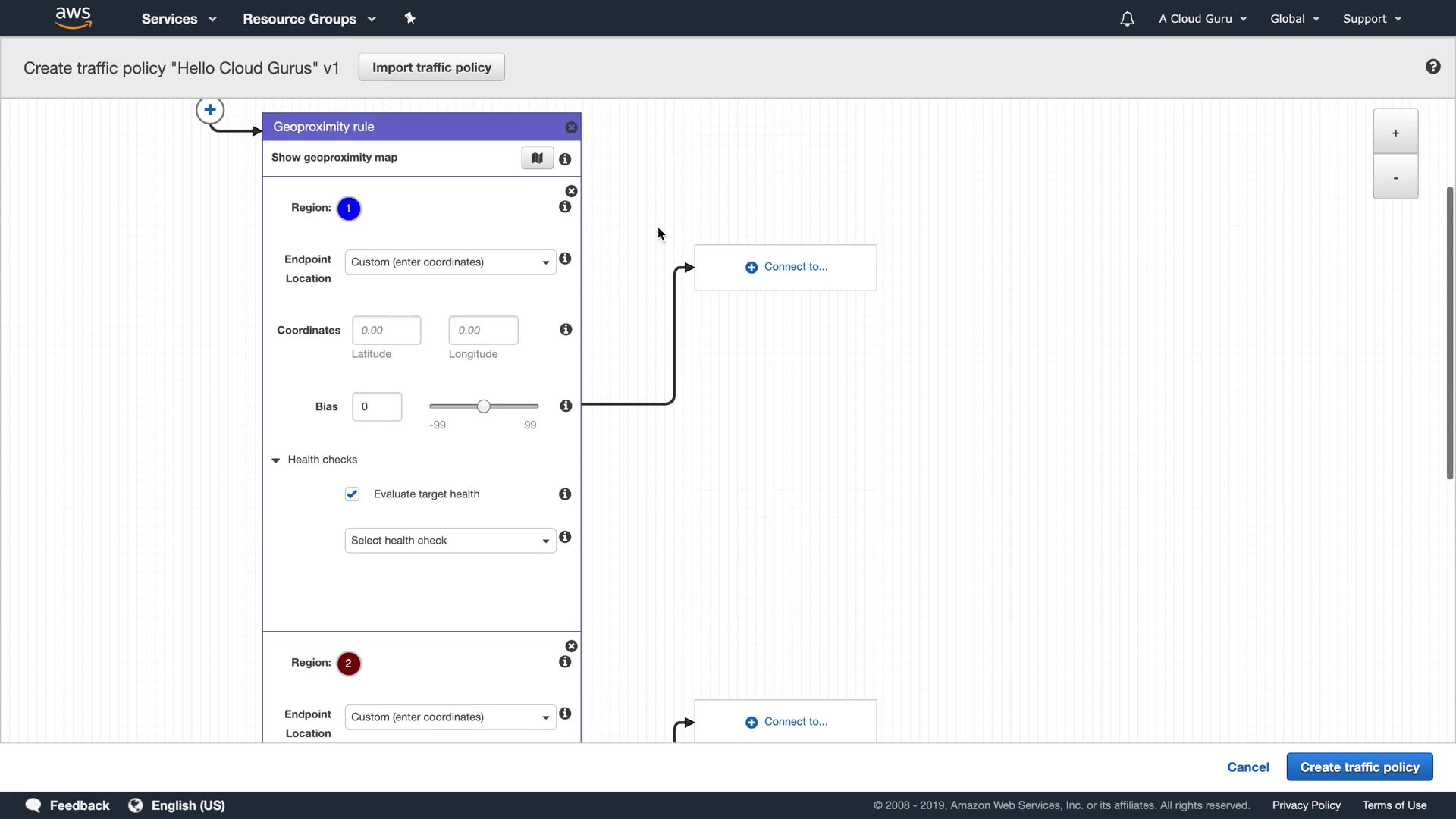Remove Region 2 using its X icon
The width and height of the screenshot is (1456, 819).
click(572, 646)
